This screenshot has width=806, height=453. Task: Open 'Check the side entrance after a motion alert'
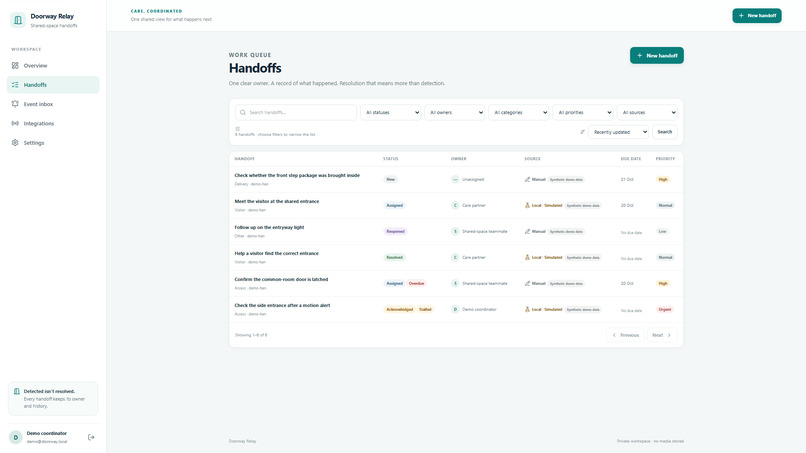[x=282, y=305]
